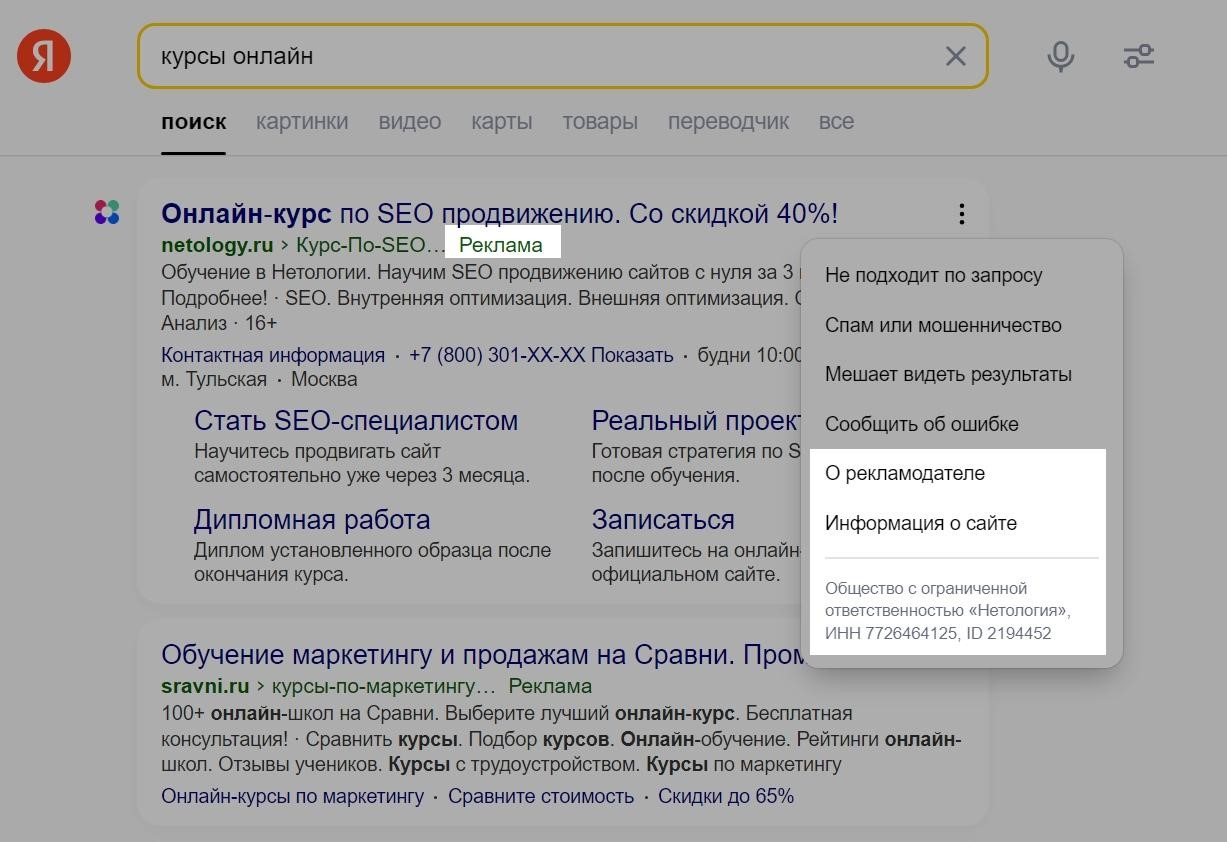The height and width of the screenshot is (842, 1227).
Task: Click the 'м. Тульская' address text
Action: (214, 379)
